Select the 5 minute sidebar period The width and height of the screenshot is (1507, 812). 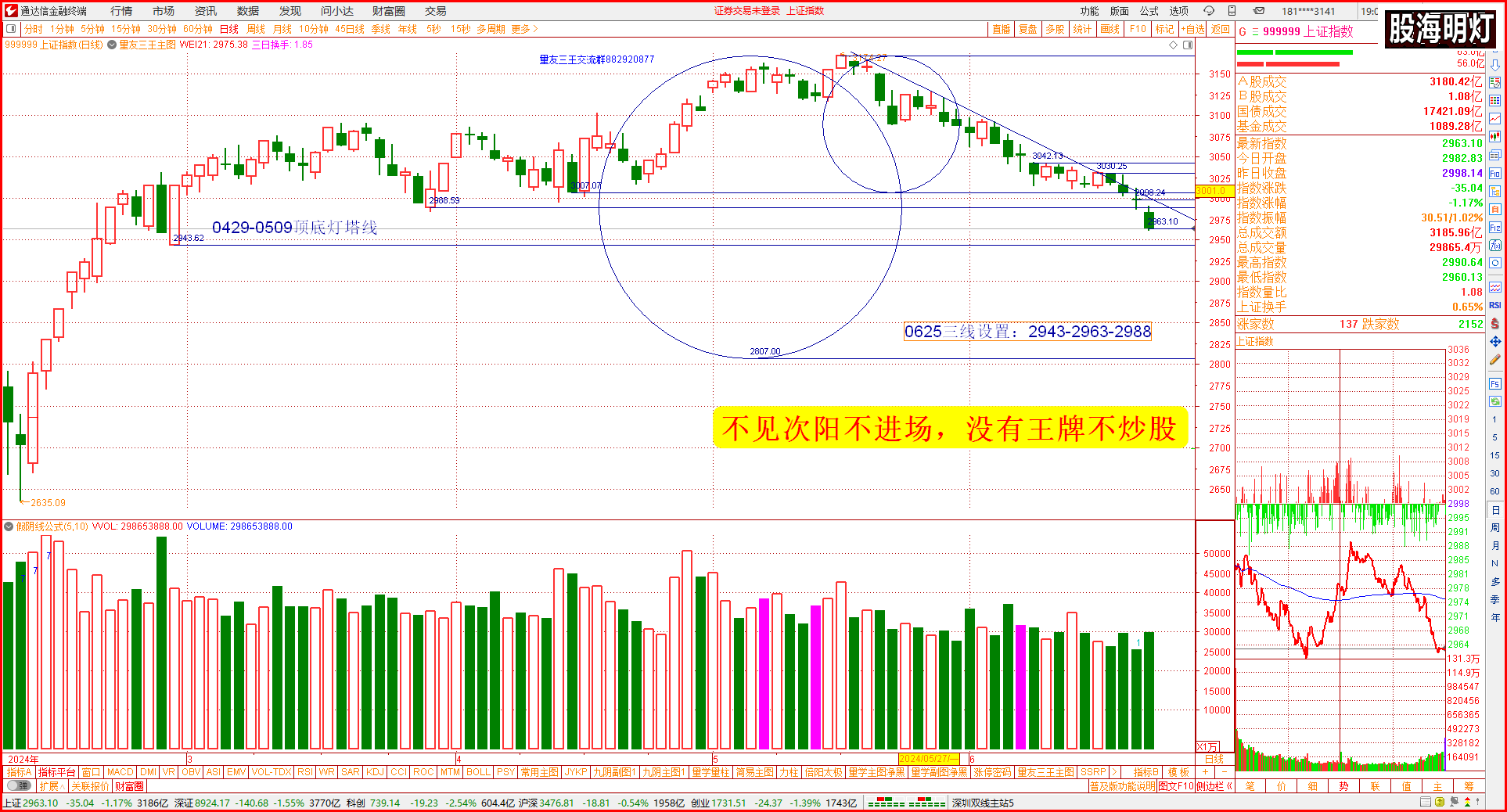pos(1494,437)
